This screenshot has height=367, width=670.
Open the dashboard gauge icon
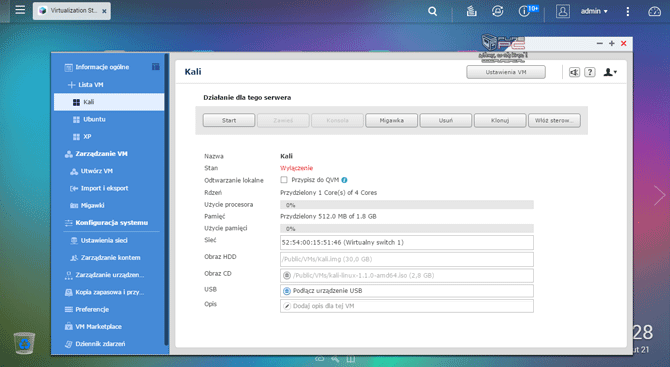(x=654, y=12)
